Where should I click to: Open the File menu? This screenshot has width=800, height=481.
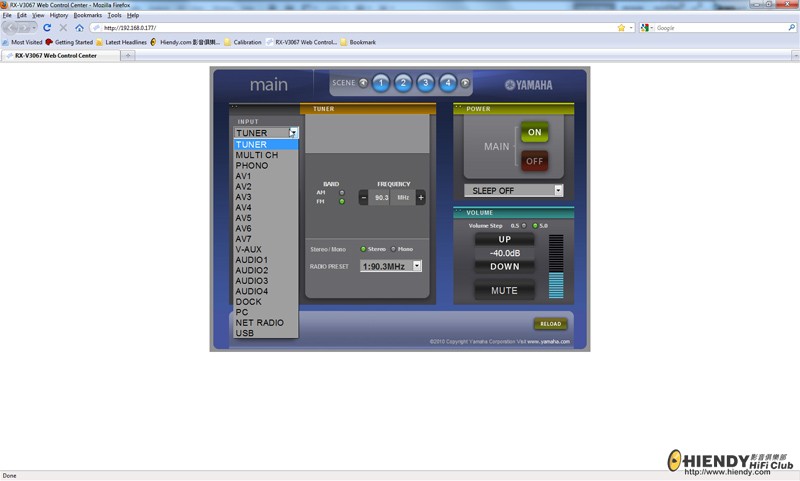(x=7, y=15)
